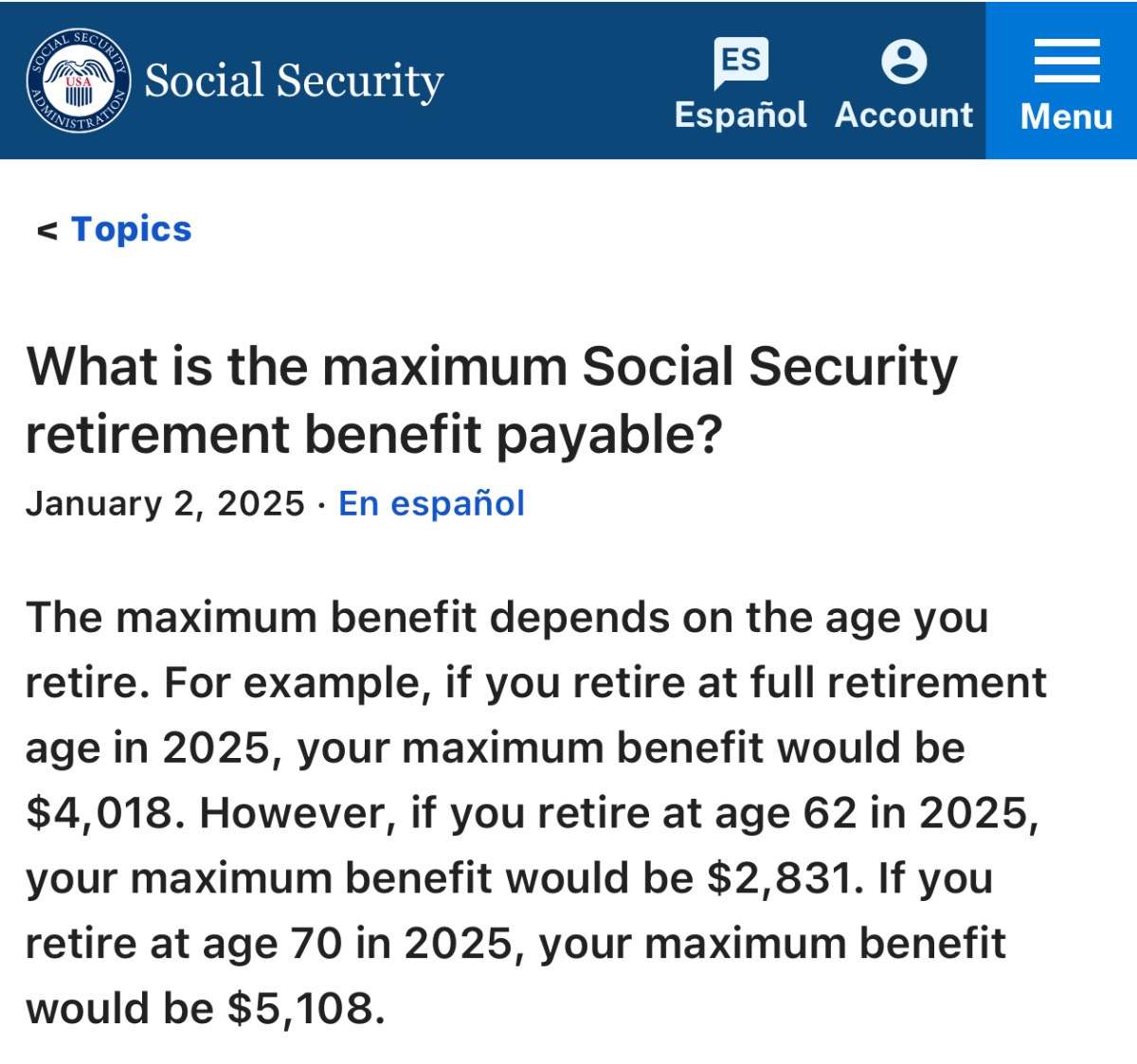This screenshot has width=1137, height=1064.
Task: Click the Social Security Administration seal logo
Action: (79, 81)
